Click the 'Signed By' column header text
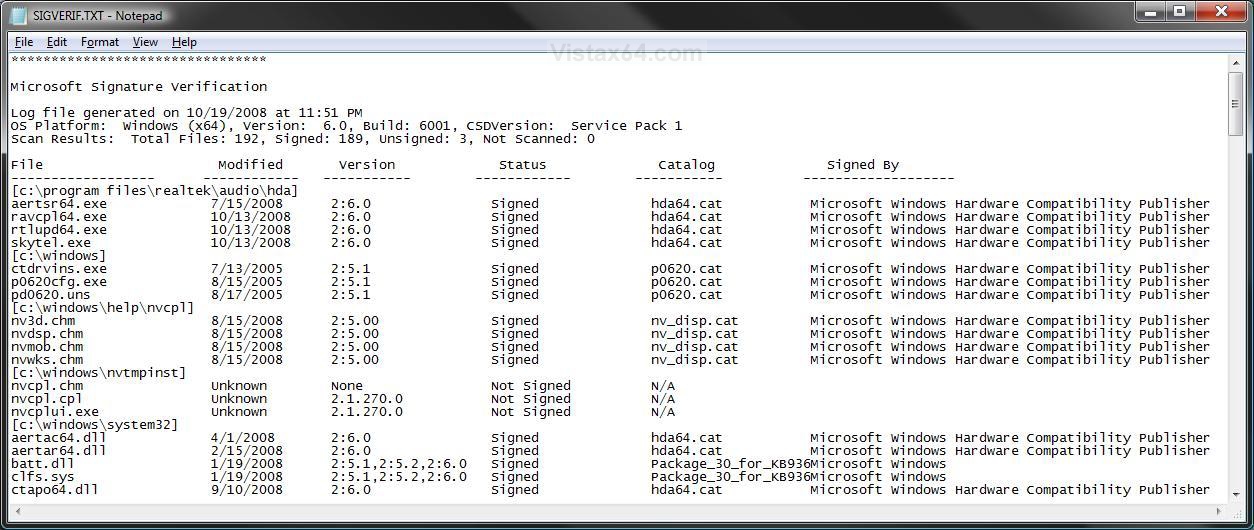Viewport: 1254px width, 530px height. point(862,165)
